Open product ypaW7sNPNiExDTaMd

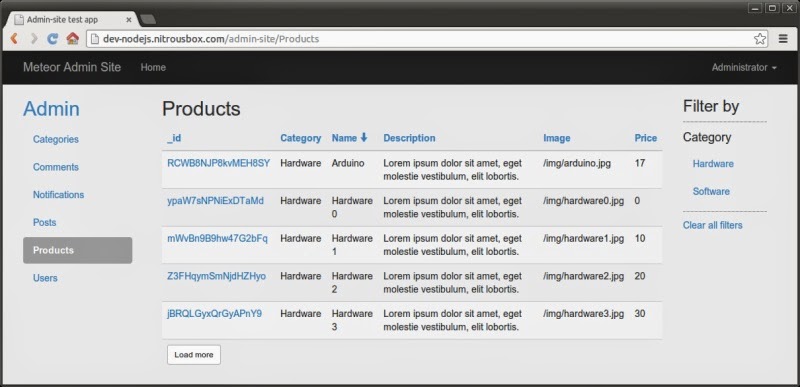point(215,201)
